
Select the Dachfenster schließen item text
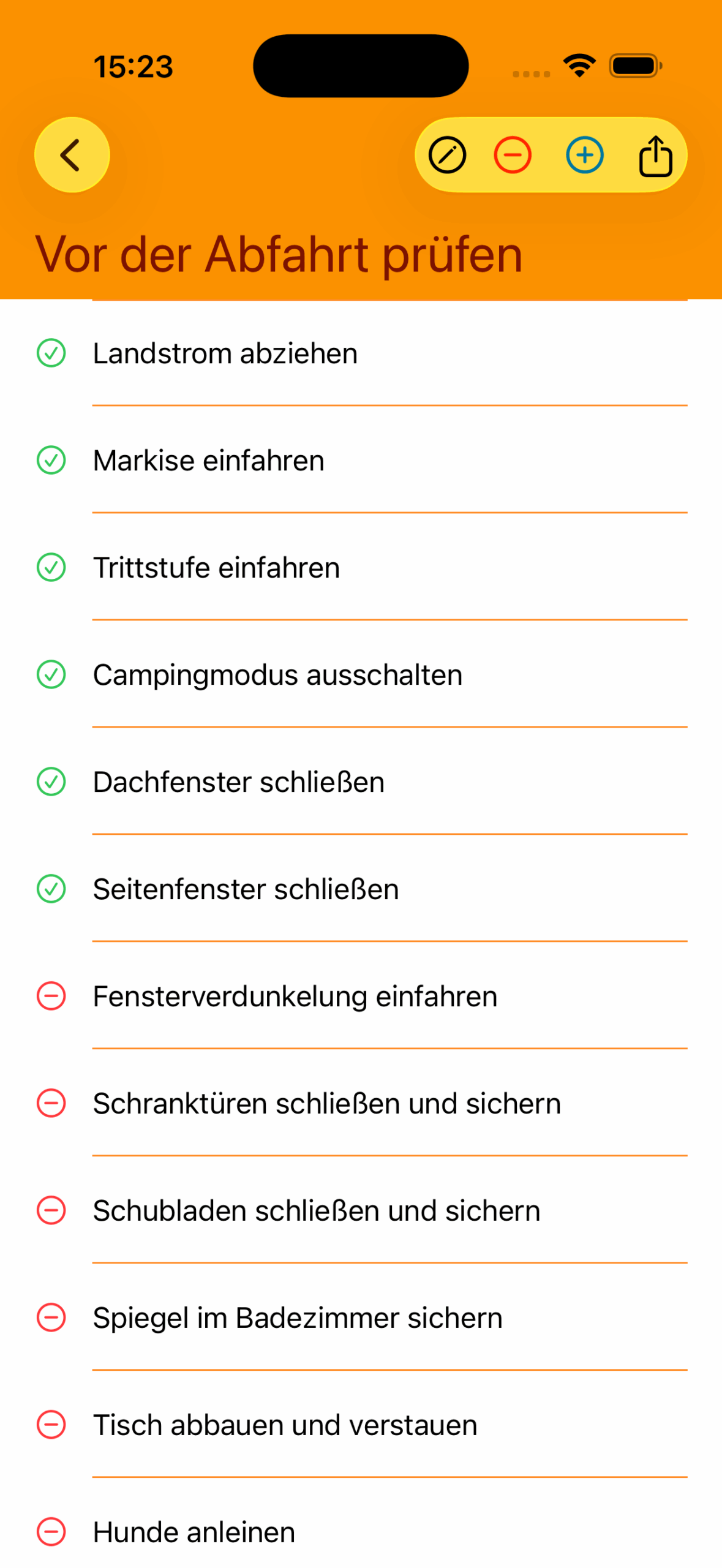coord(239,782)
